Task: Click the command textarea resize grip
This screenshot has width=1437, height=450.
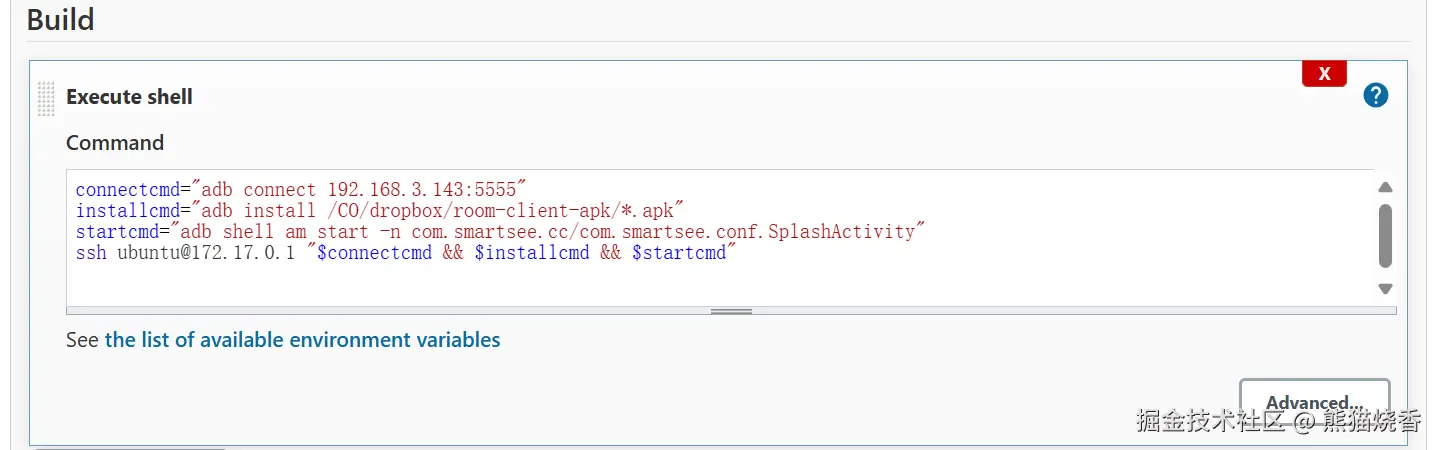Action: click(731, 311)
